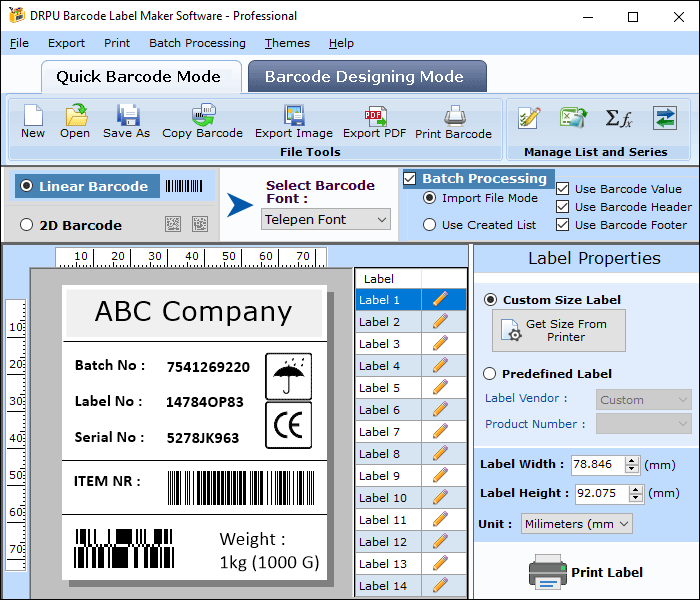
Task: Open the Themes menu
Action: [x=287, y=43]
